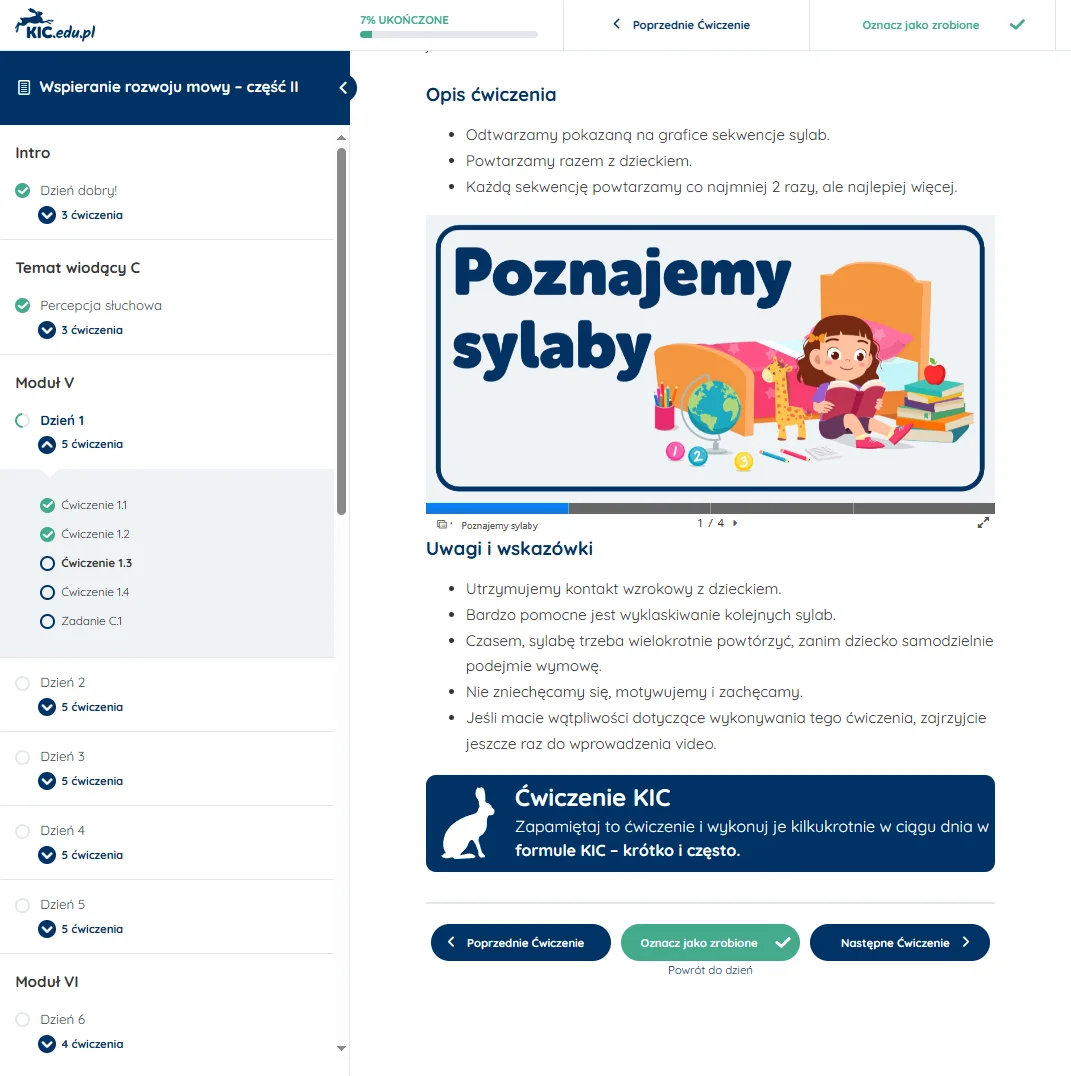Collapse the sidebar with the arrow toggle
This screenshot has height=1076, width=1071.
[343, 88]
